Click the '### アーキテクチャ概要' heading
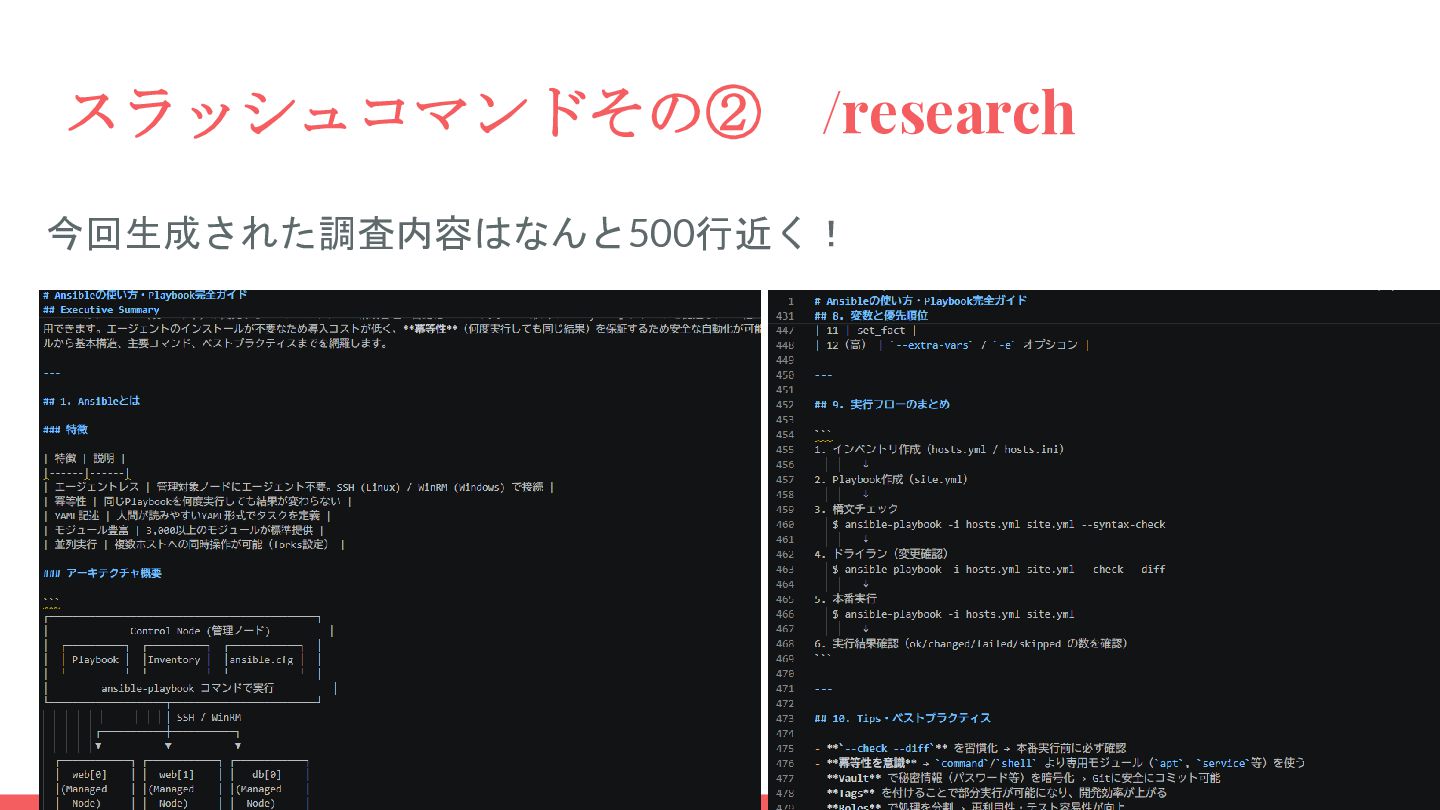Screen dimensions: 1440x810 [102, 574]
